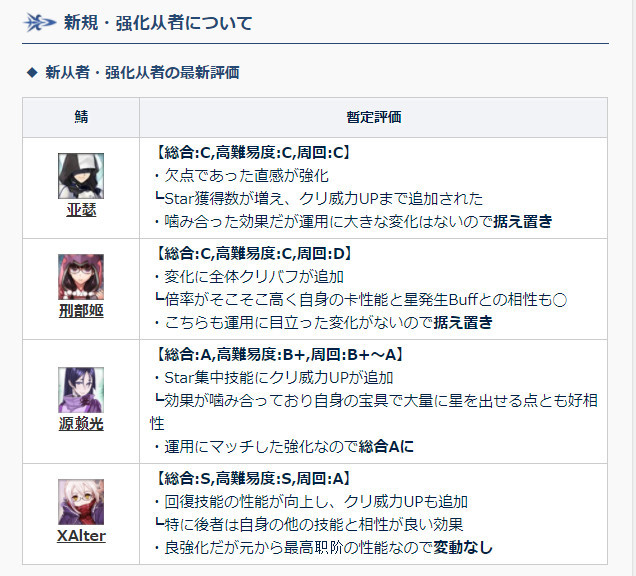Click the XAlter character portrait icon
The height and width of the screenshot is (576, 636).
pos(81,502)
